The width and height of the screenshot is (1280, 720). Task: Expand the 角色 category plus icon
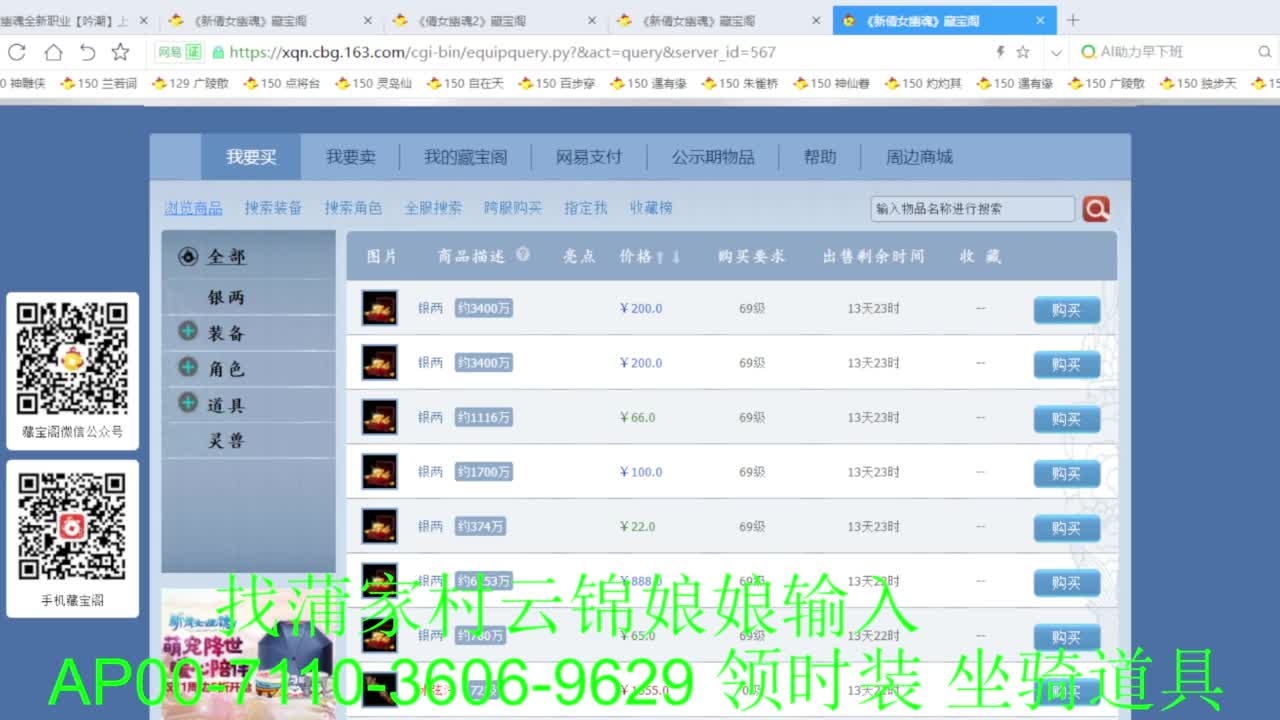tap(187, 367)
